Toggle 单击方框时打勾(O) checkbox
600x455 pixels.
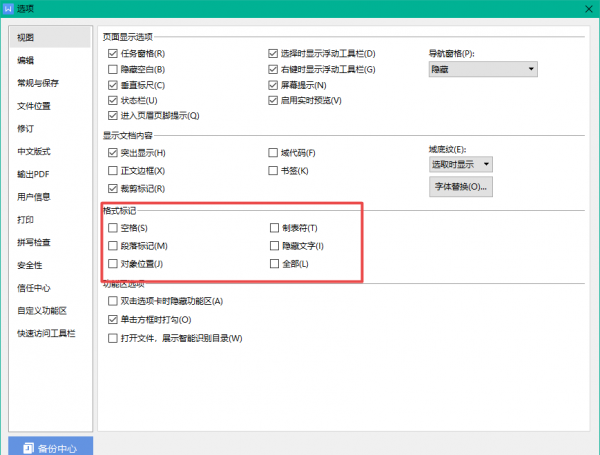tap(112, 320)
